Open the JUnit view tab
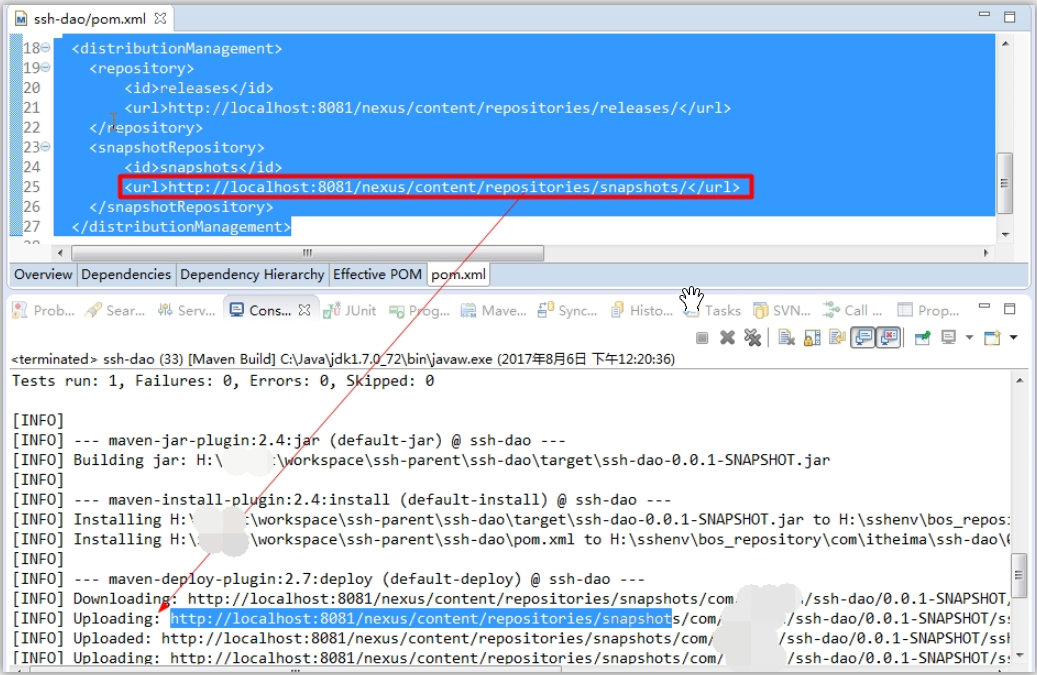This screenshot has height=675, width=1037. tap(350, 310)
